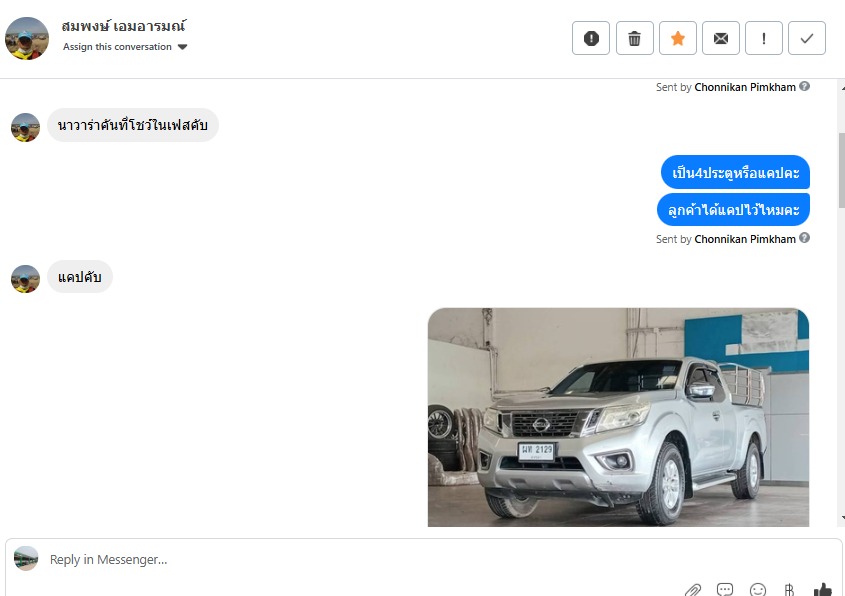Click the customer's avatar next to แคปคับ message
The image size is (845, 596).
(x=25, y=279)
